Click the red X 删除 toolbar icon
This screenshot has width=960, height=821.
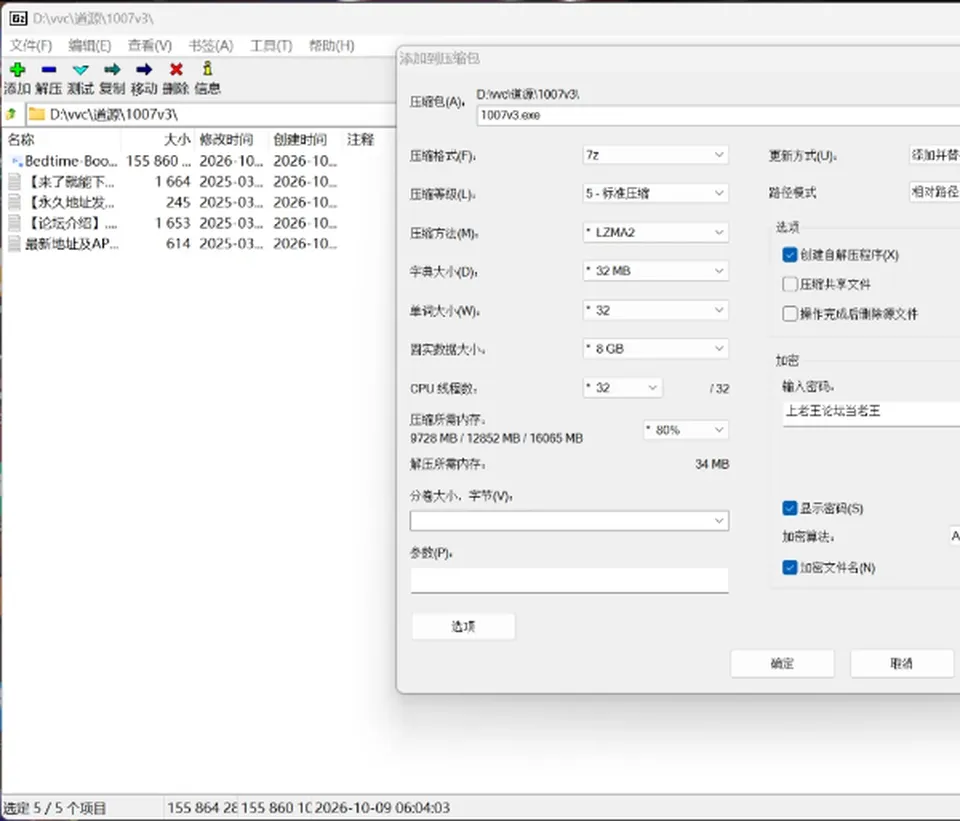[x=176, y=70]
